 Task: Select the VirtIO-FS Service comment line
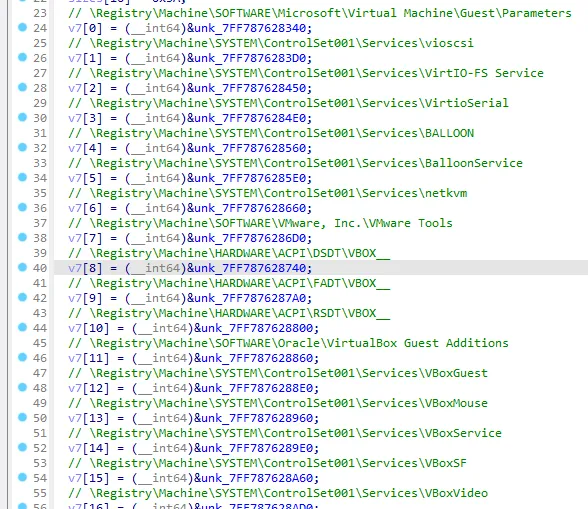(306, 73)
